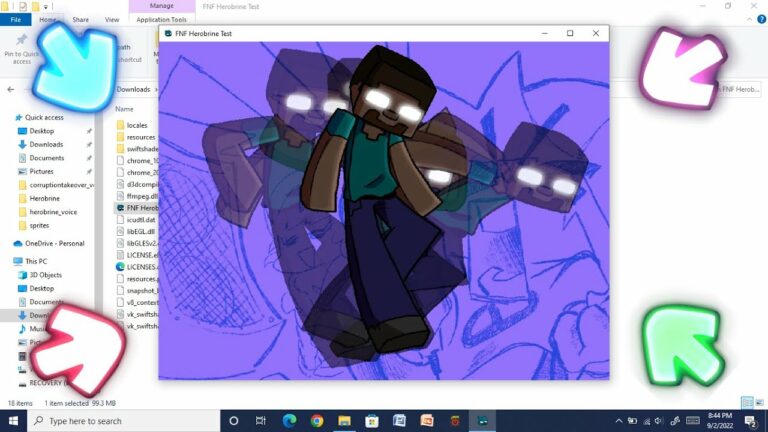This screenshot has width=768, height=432.
Task: Open File Explorer taskbar icon
Action: 344,421
